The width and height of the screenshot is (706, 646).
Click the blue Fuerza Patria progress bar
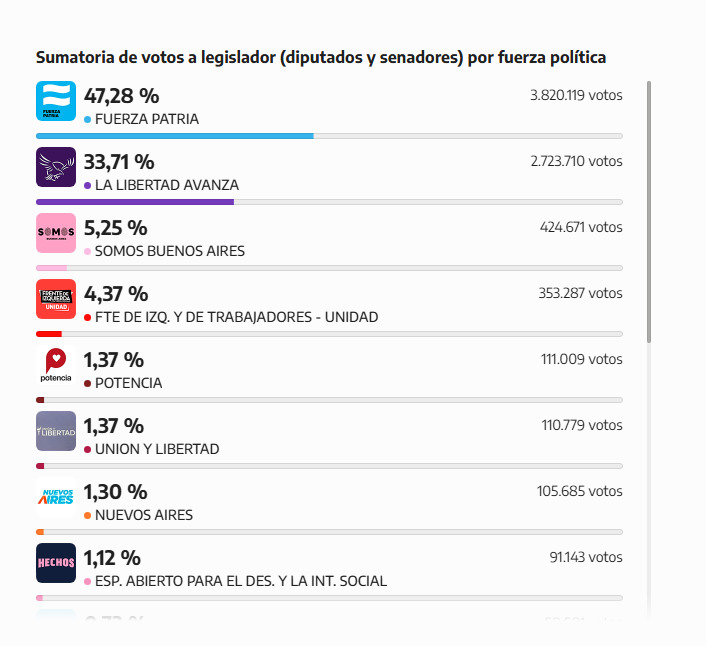(x=174, y=136)
